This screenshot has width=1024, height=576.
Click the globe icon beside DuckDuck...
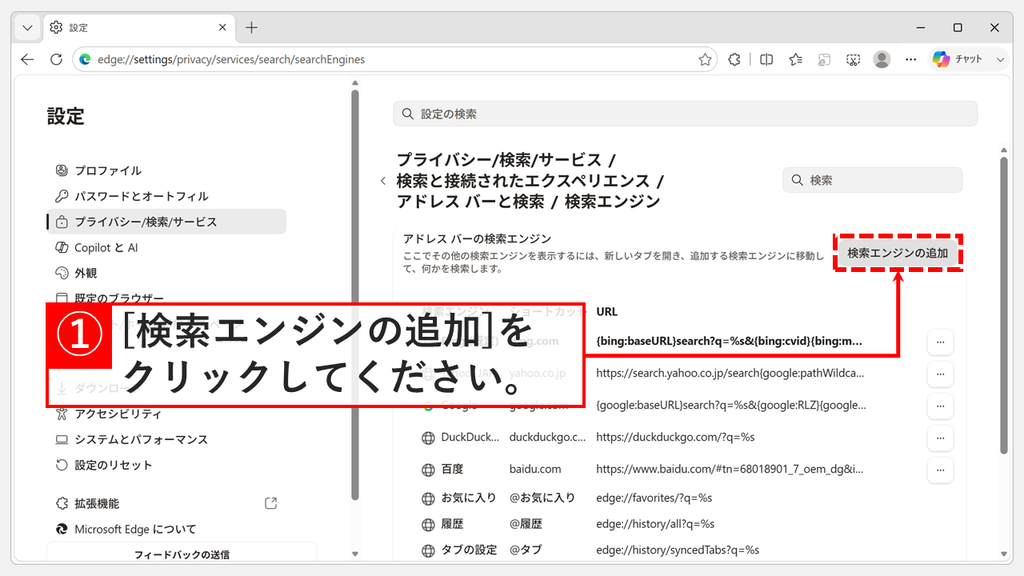pos(428,438)
